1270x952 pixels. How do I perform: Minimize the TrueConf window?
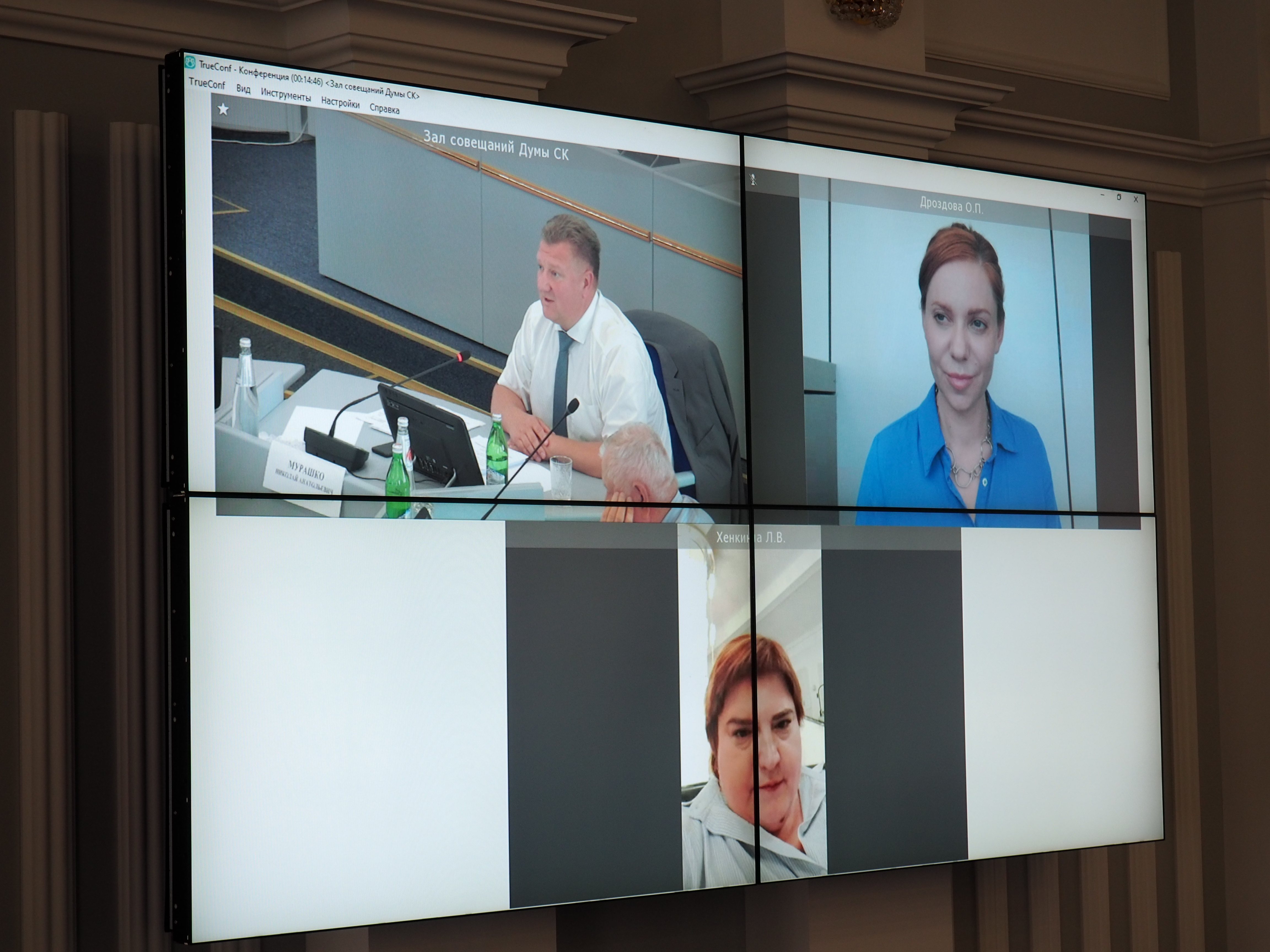point(1103,196)
